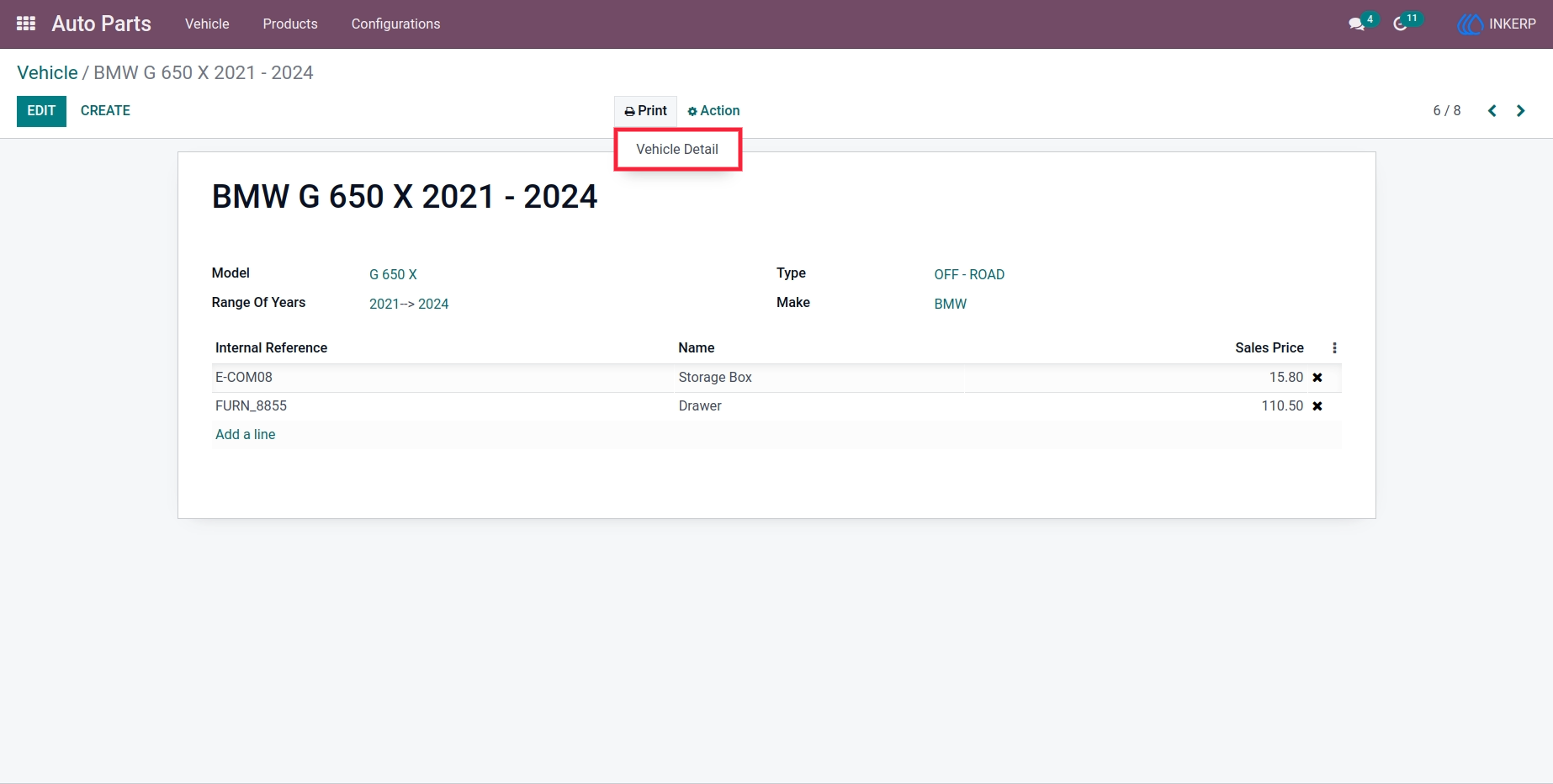Open the Configurations menu
Viewport: 1553px width, 784px height.
(x=395, y=24)
